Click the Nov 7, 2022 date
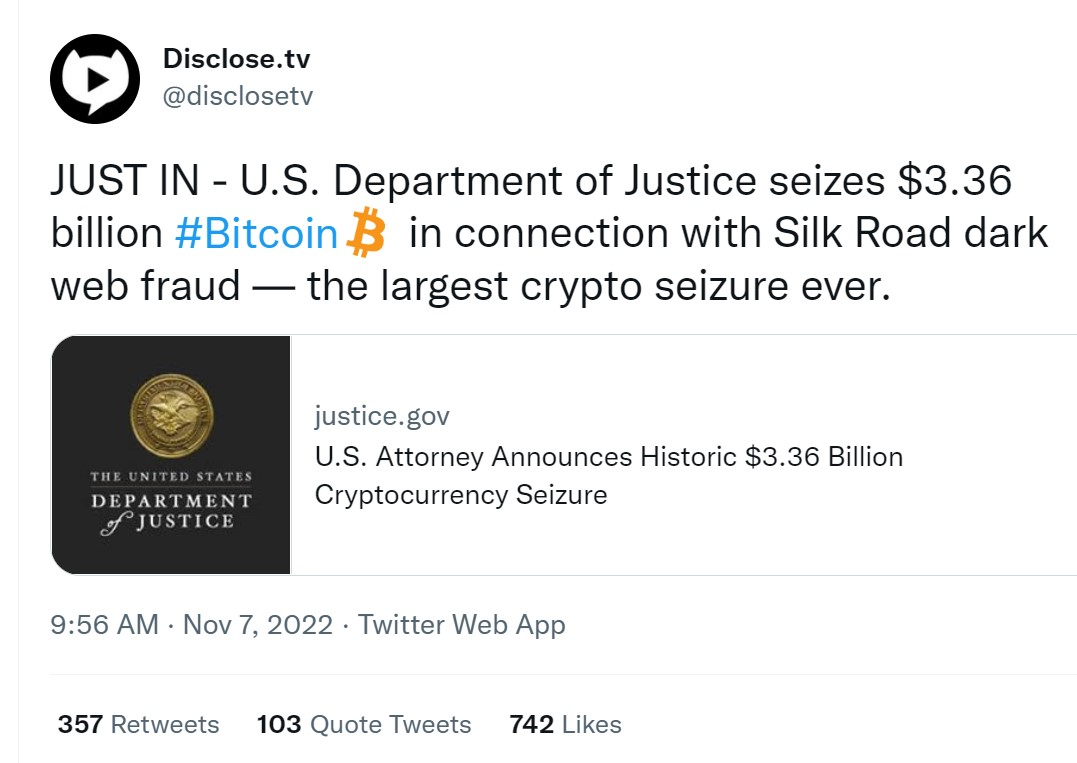 click(258, 625)
